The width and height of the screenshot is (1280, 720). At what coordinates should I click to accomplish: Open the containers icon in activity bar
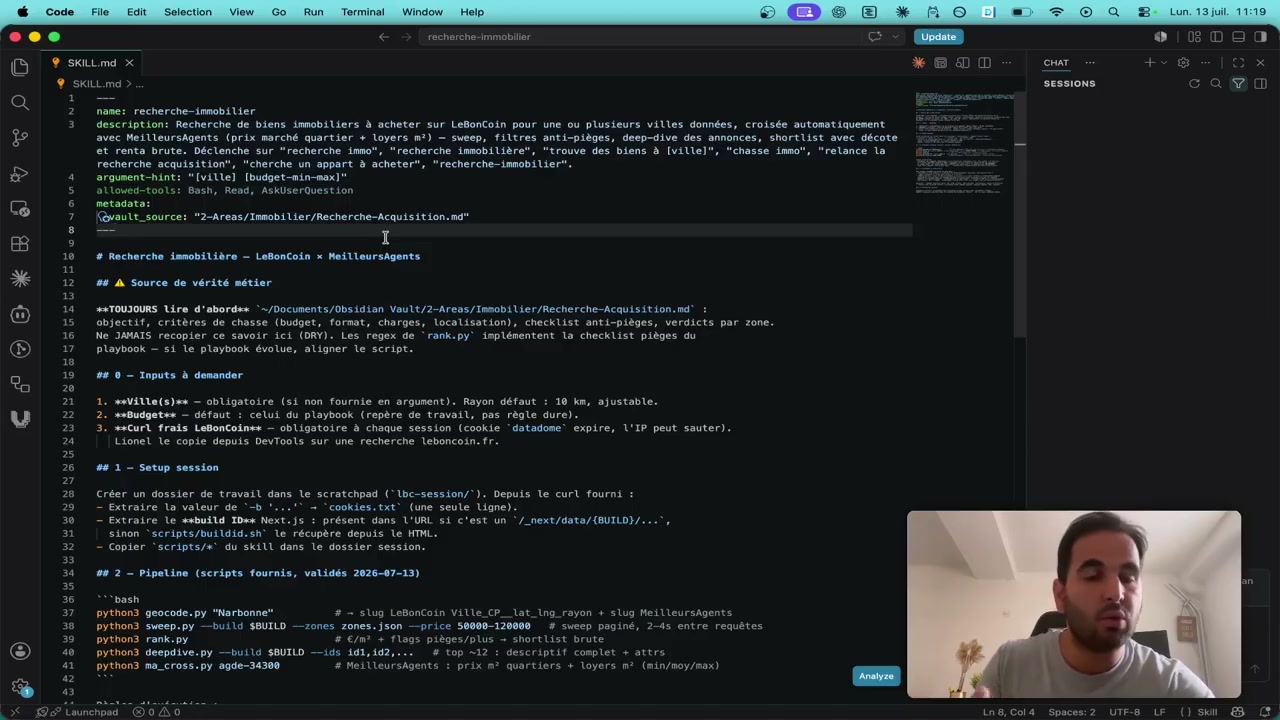[20, 384]
